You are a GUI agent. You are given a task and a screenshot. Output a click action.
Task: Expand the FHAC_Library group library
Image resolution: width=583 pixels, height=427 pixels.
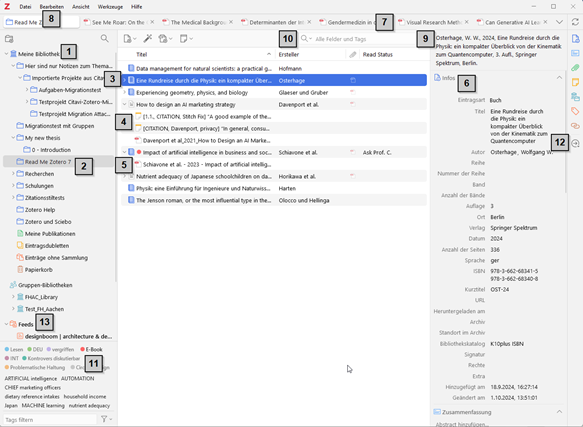pyautogui.click(x=13, y=297)
